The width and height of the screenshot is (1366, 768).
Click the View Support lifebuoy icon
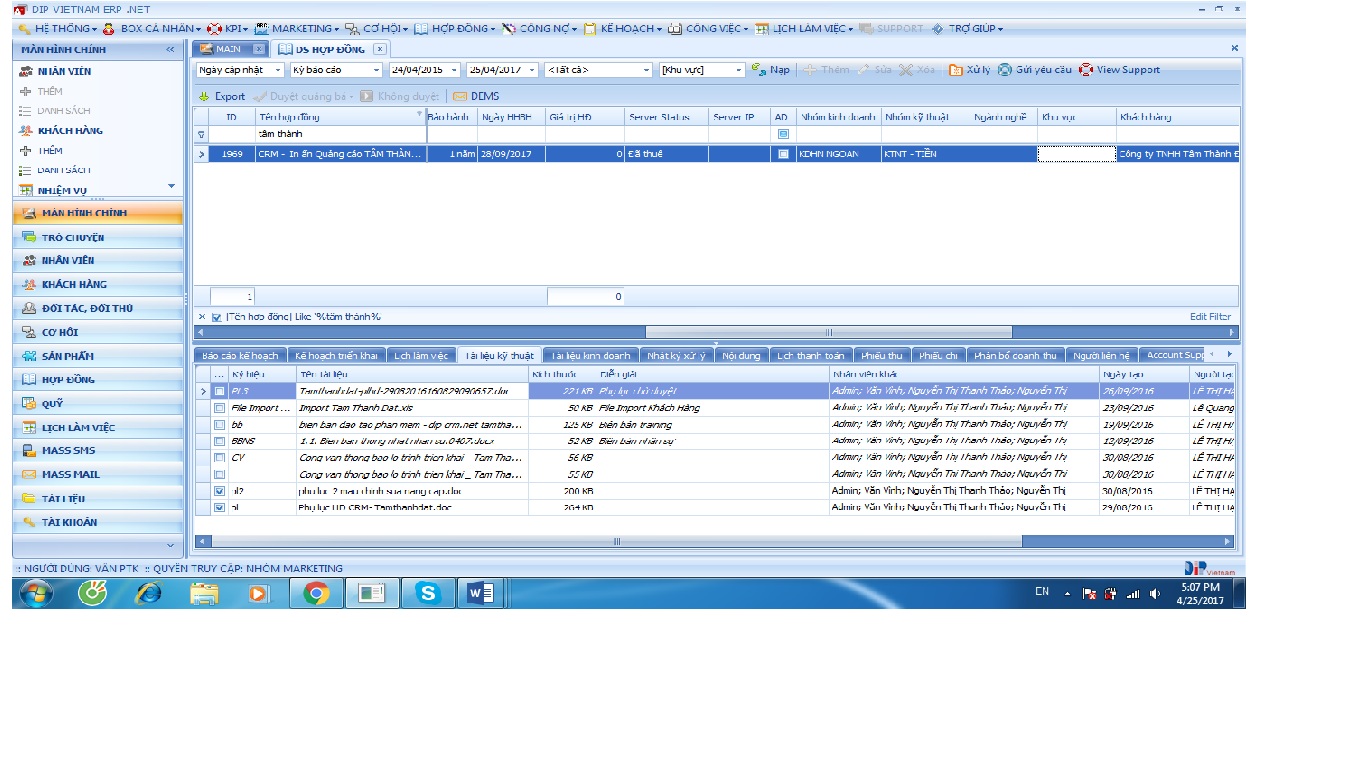point(1086,70)
